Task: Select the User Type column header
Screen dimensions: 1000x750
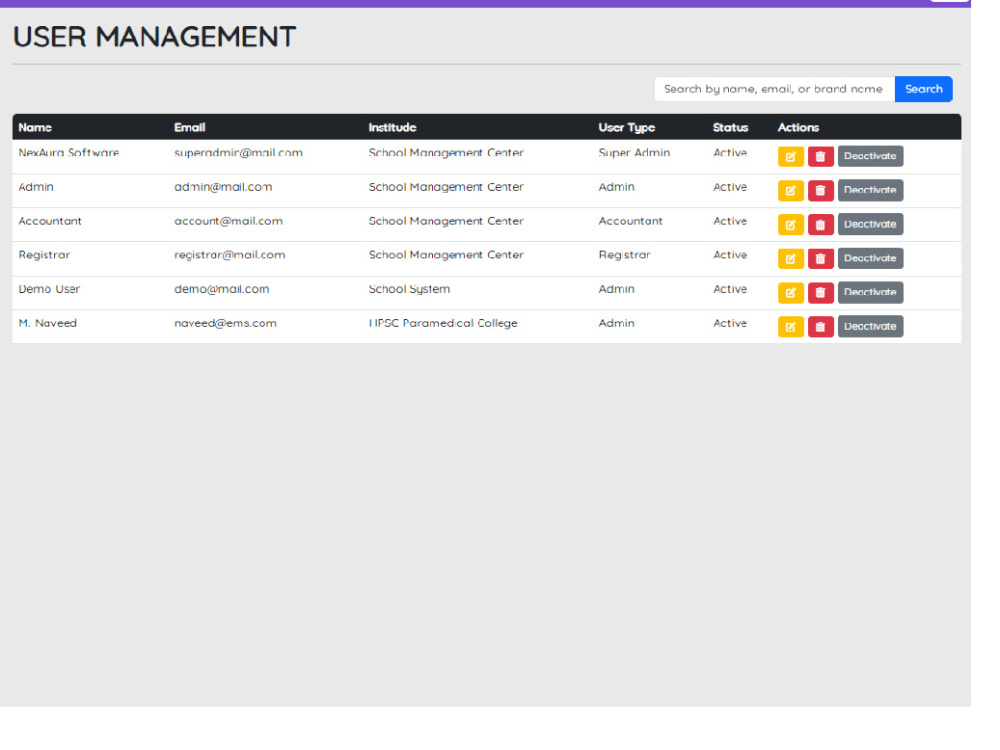Action: [626, 128]
